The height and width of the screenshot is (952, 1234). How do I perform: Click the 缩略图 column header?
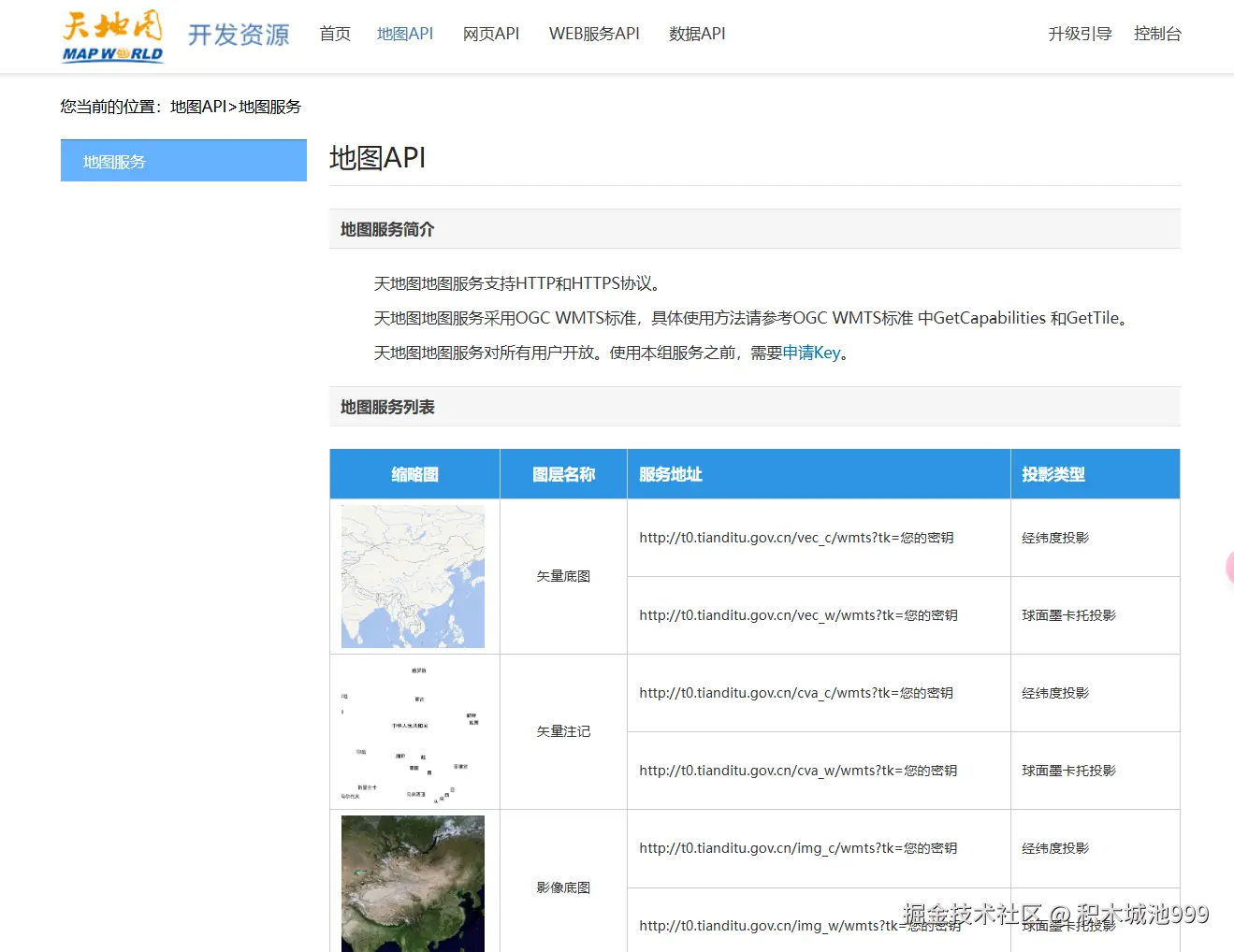point(414,474)
